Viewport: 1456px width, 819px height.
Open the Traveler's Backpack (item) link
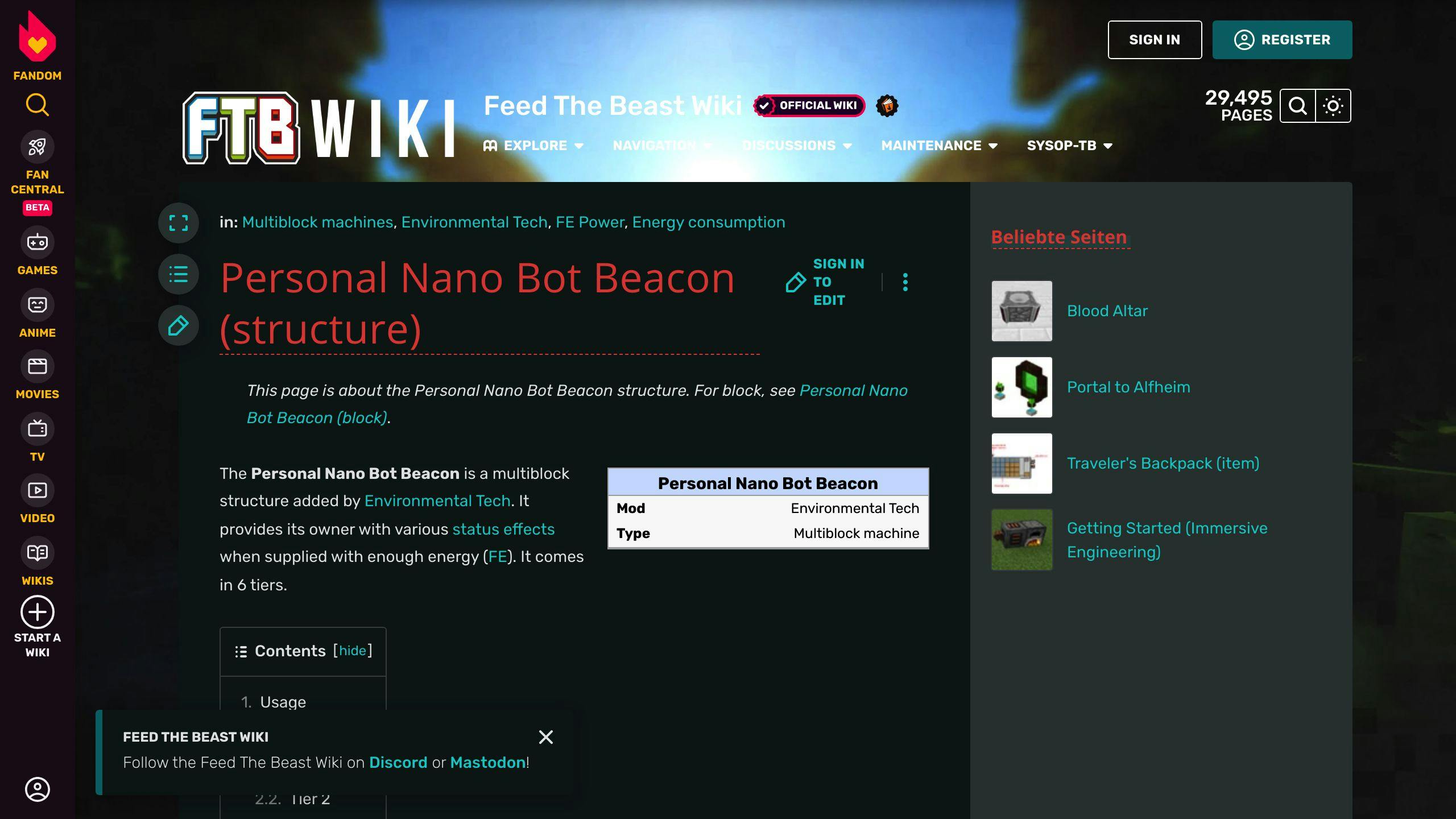pyautogui.click(x=1163, y=464)
